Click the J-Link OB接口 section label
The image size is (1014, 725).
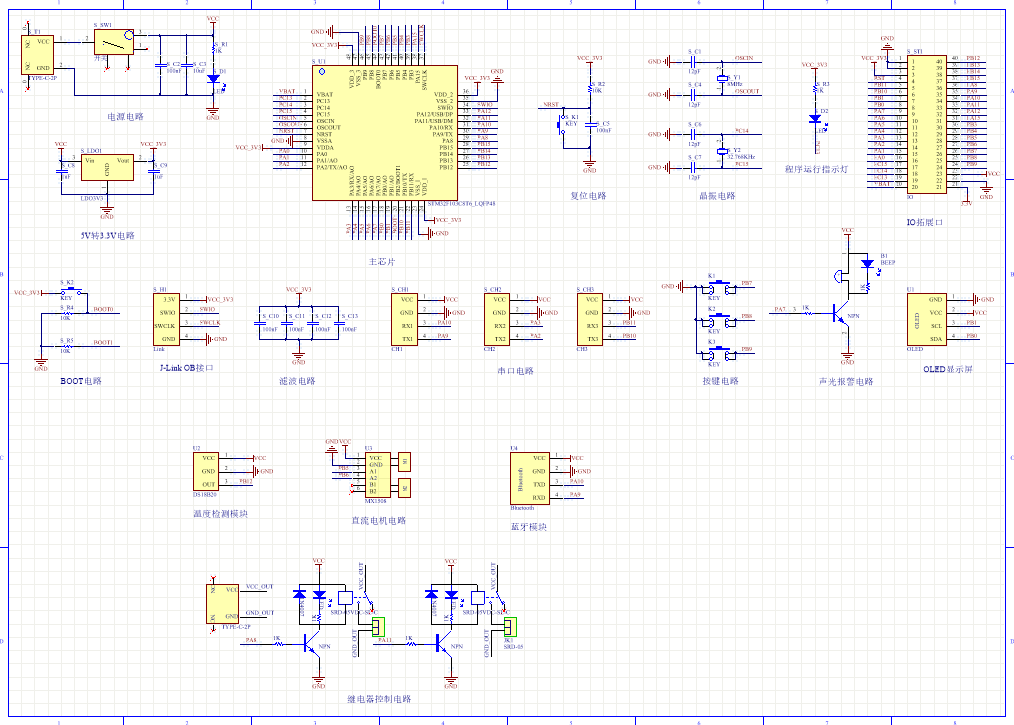[186, 368]
